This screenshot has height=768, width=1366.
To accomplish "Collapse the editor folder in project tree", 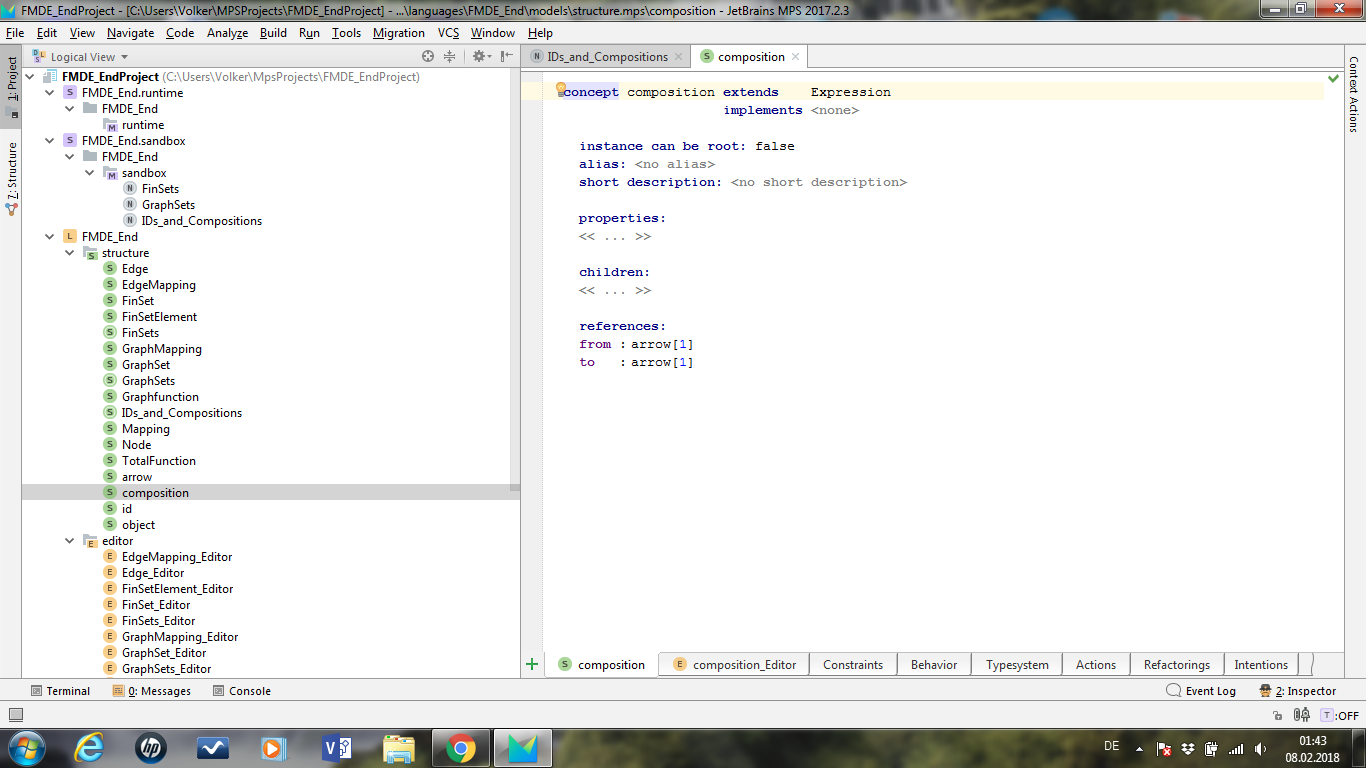I will (70, 541).
